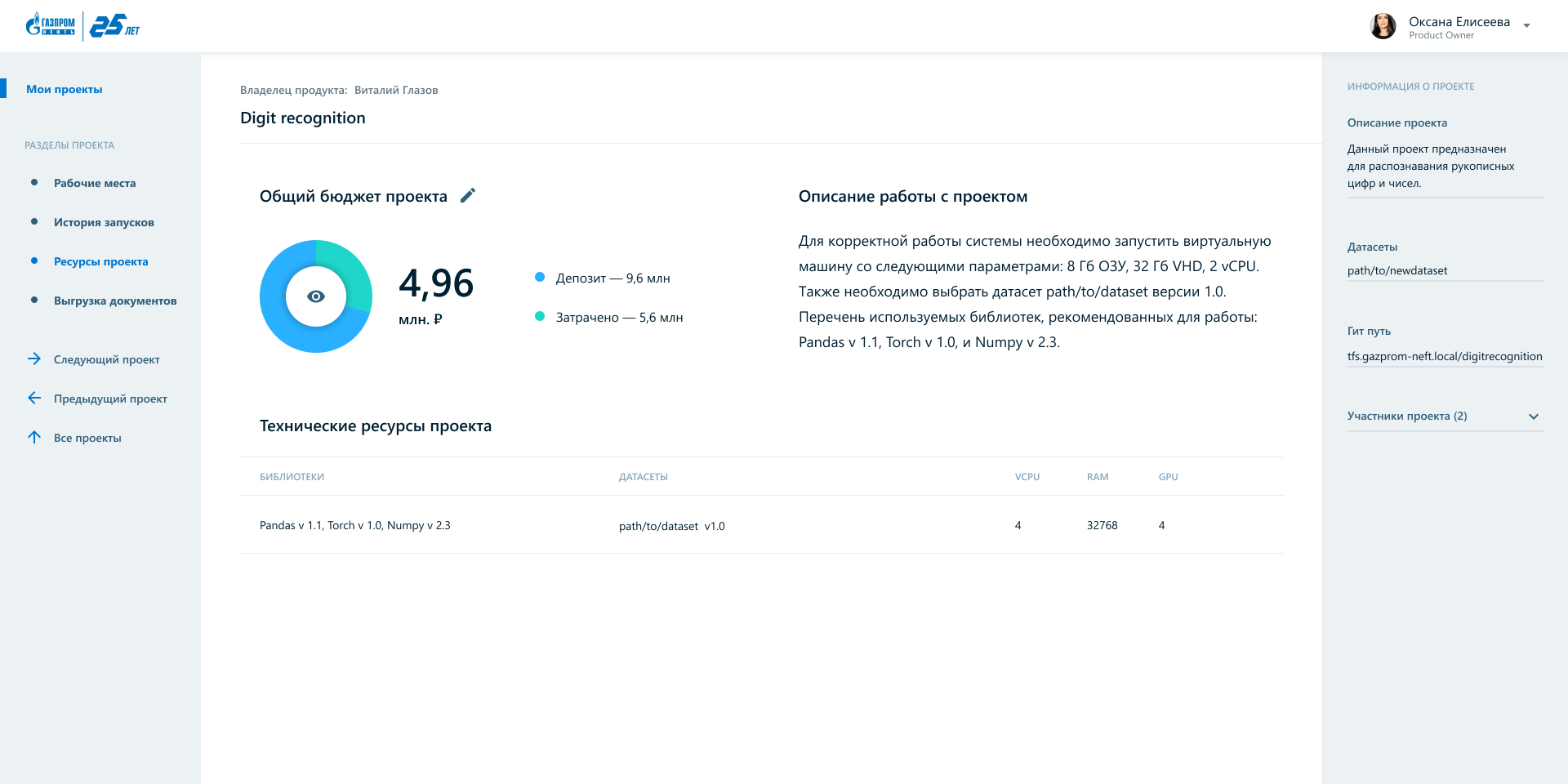Click the Gazprom Neft logo
The height and width of the screenshot is (784, 1568).
pos(51,25)
